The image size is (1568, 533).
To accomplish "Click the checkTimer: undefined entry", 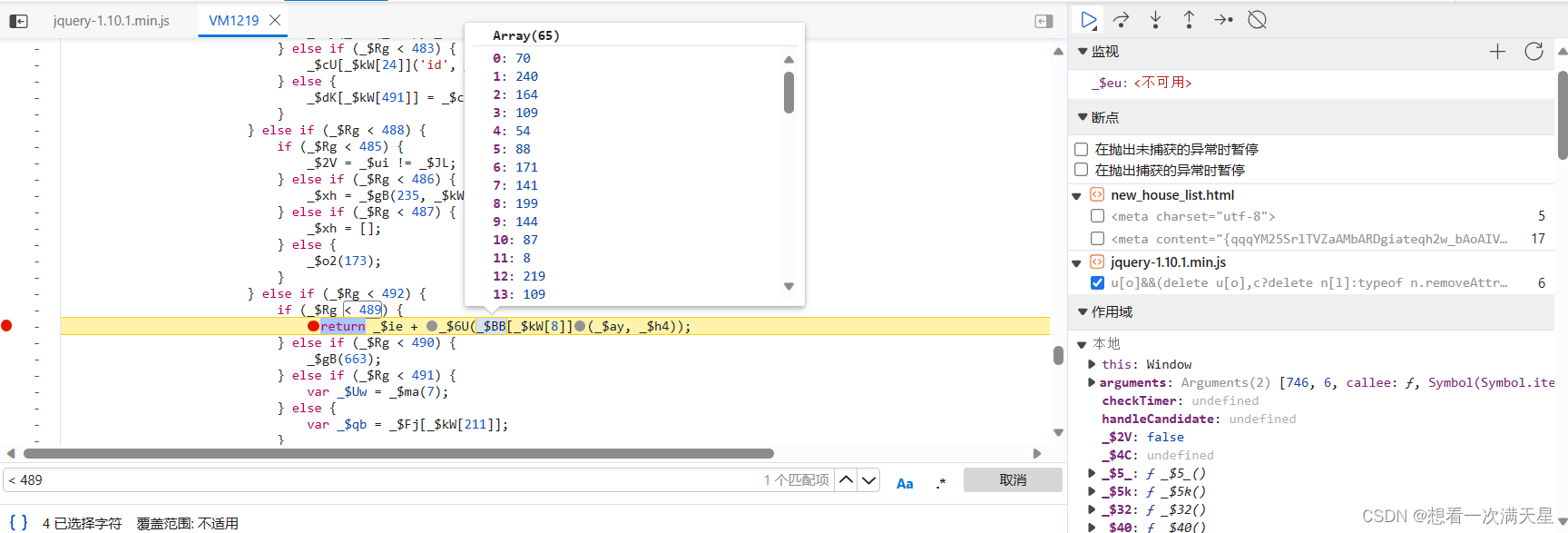I will [1181, 400].
